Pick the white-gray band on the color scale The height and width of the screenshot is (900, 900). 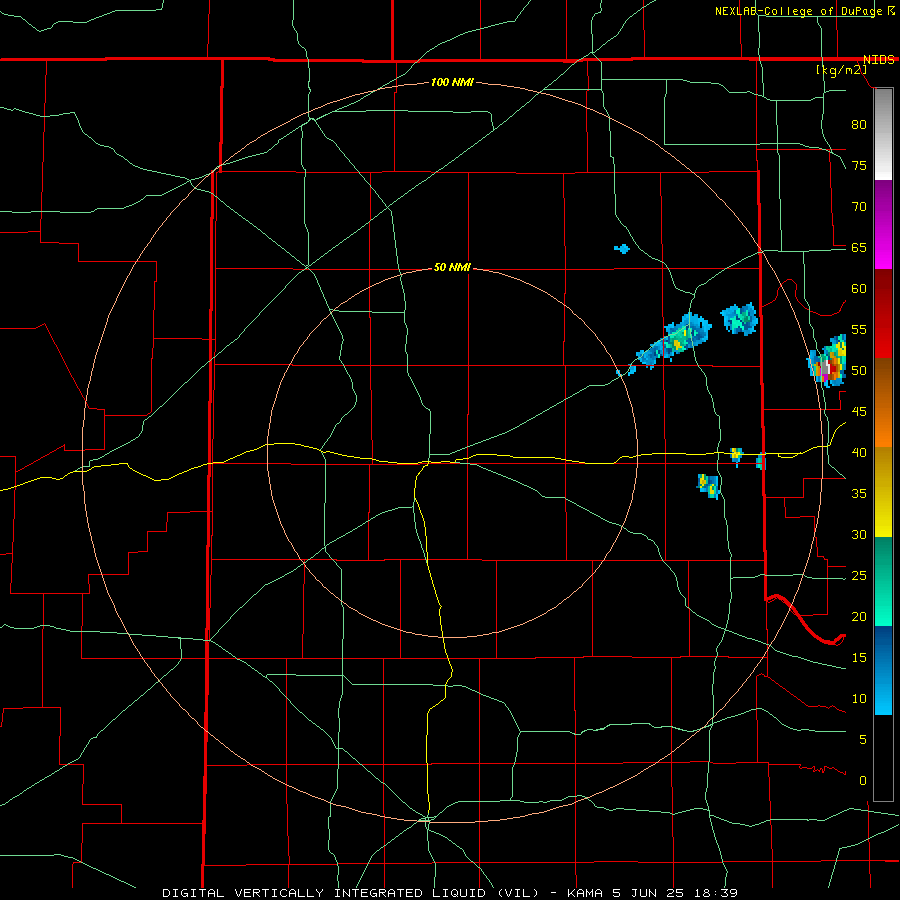pos(883,134)
